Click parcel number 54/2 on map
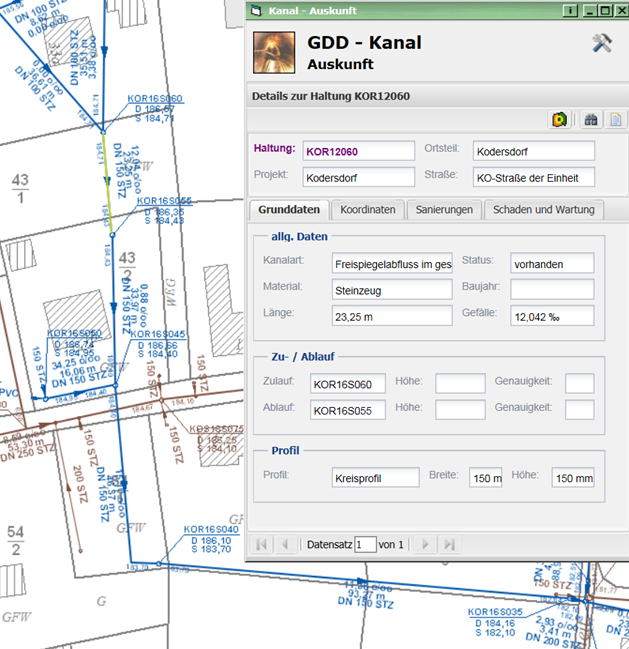Viewport: 629px width, 649px height. tap(15, 541)
